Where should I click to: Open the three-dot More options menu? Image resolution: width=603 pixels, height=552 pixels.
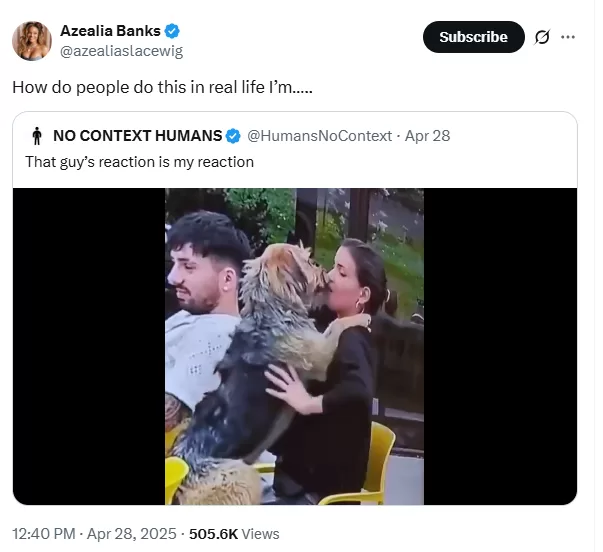568,37
